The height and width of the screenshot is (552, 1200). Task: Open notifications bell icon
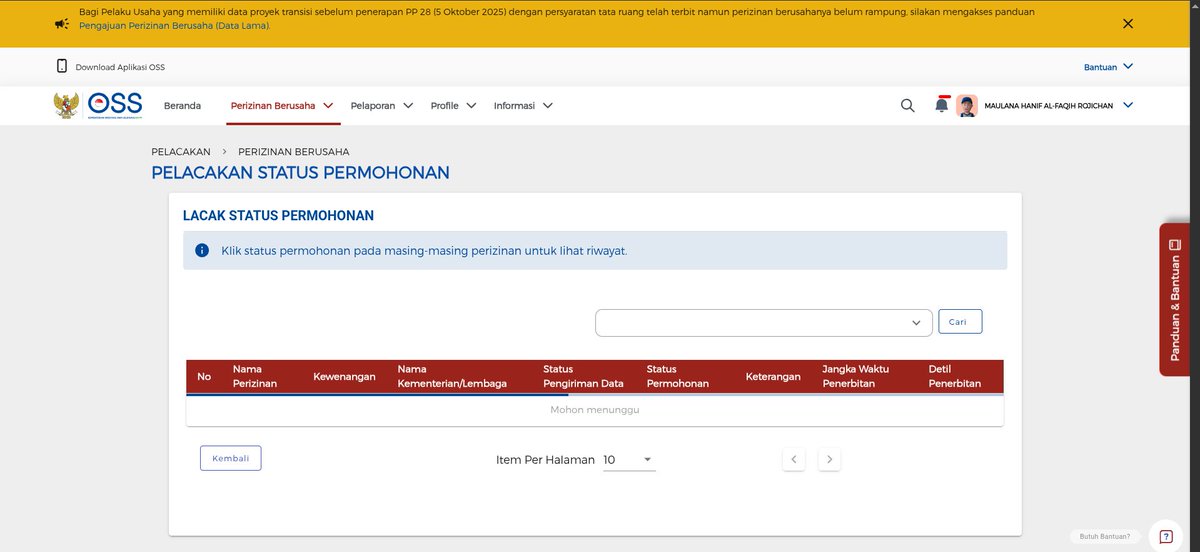pos(942,105)
